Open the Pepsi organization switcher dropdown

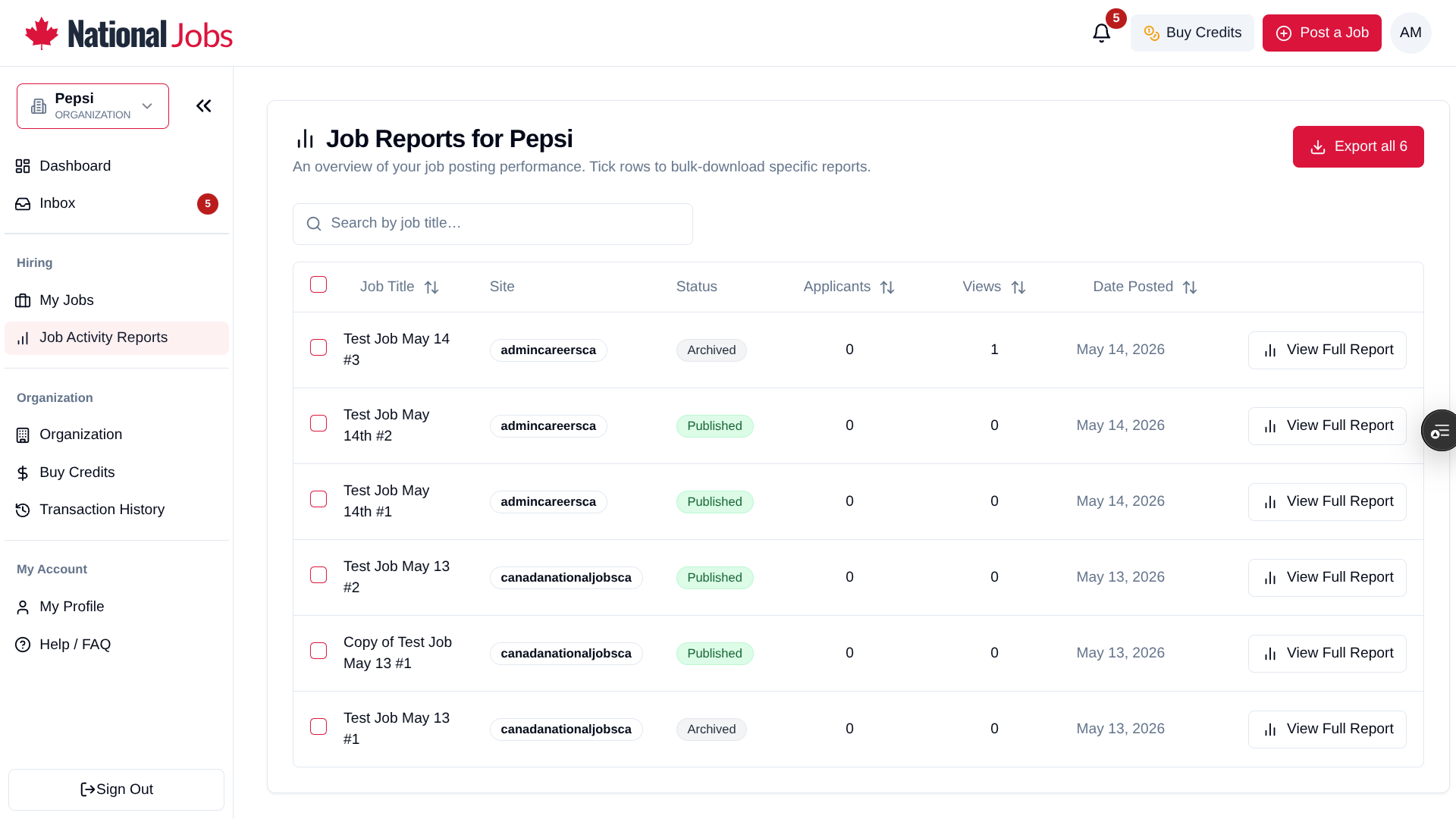[x=93, y=106]
